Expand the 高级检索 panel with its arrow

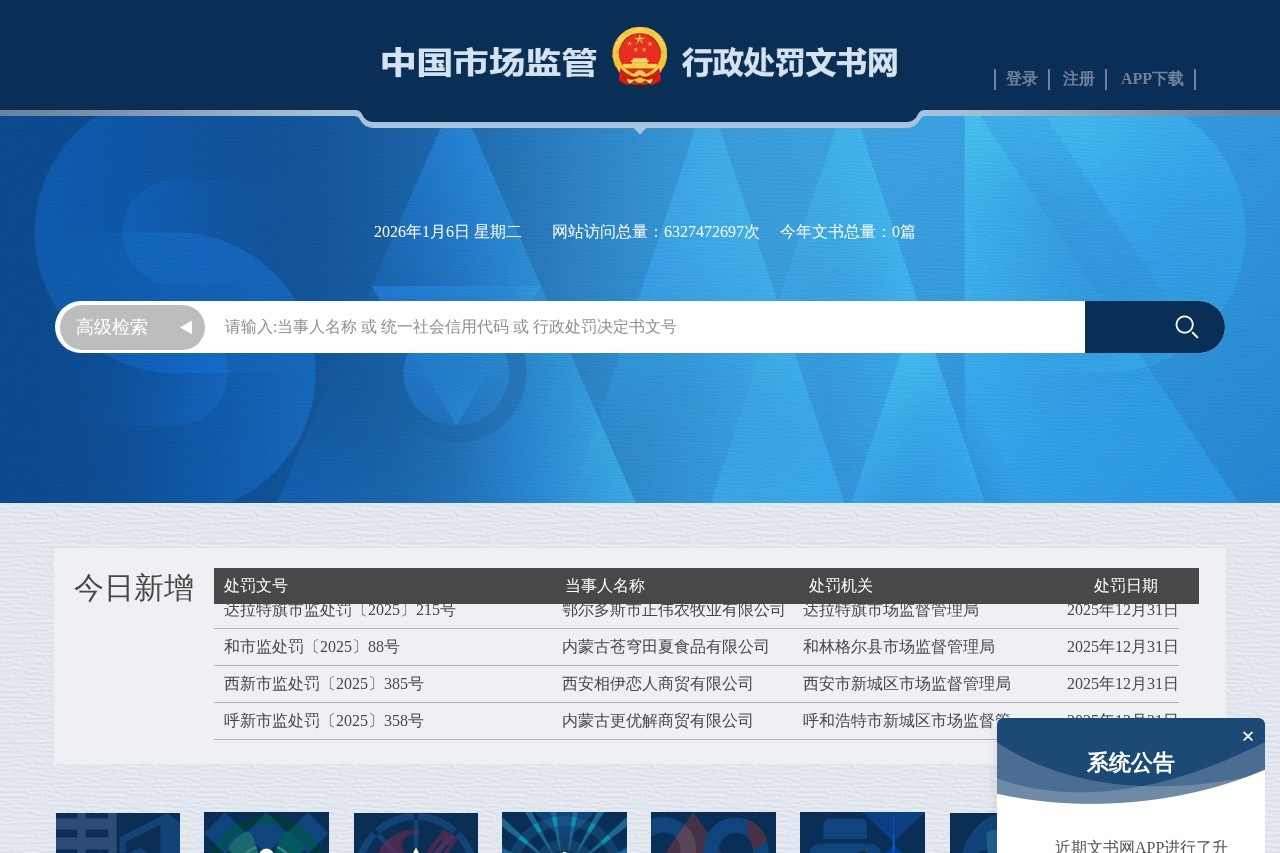tap(186, 327)
